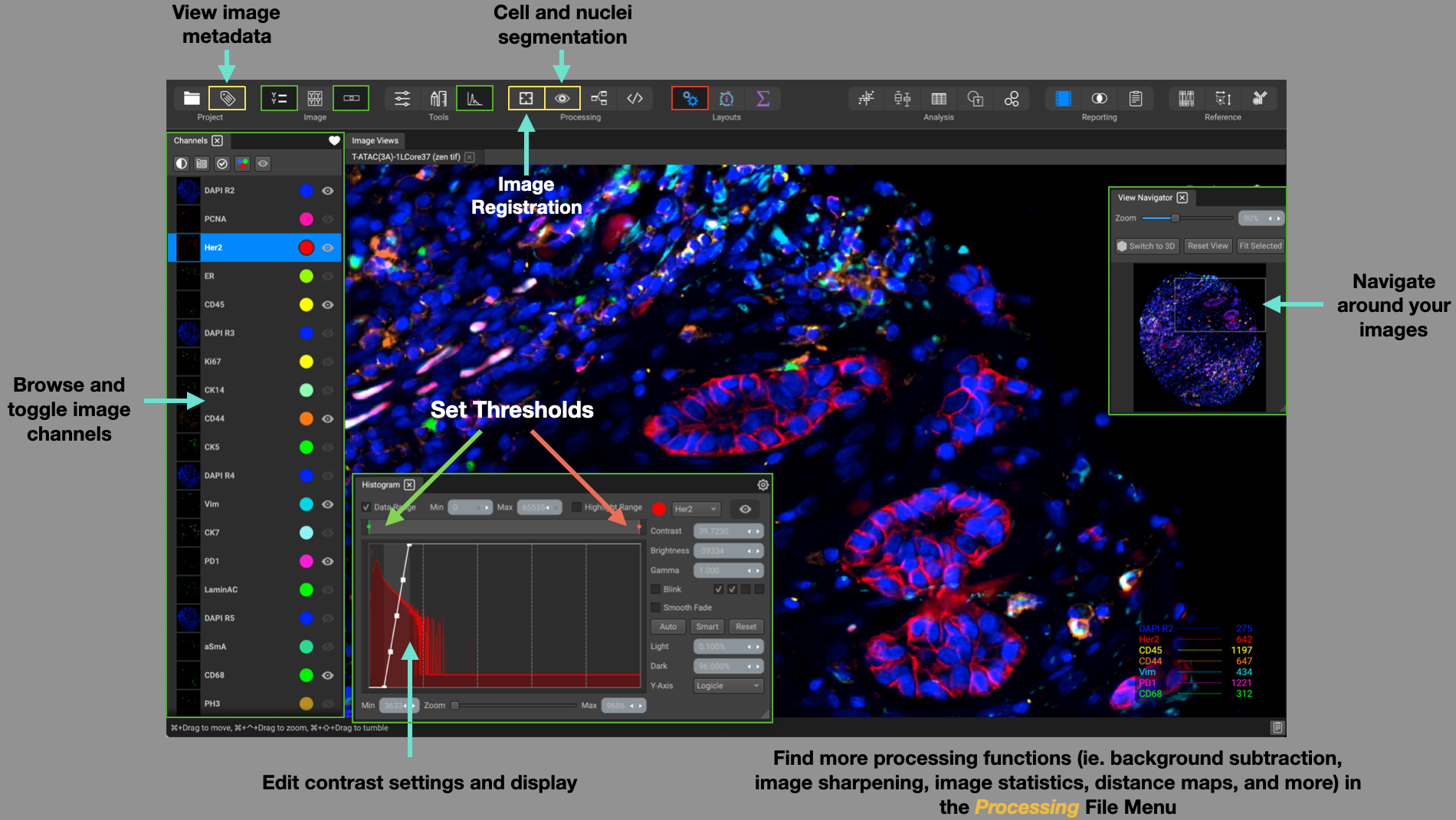Select the Ki67 channel row
1456x820 pixels.
pyautogui.click(x=255, y=361)
